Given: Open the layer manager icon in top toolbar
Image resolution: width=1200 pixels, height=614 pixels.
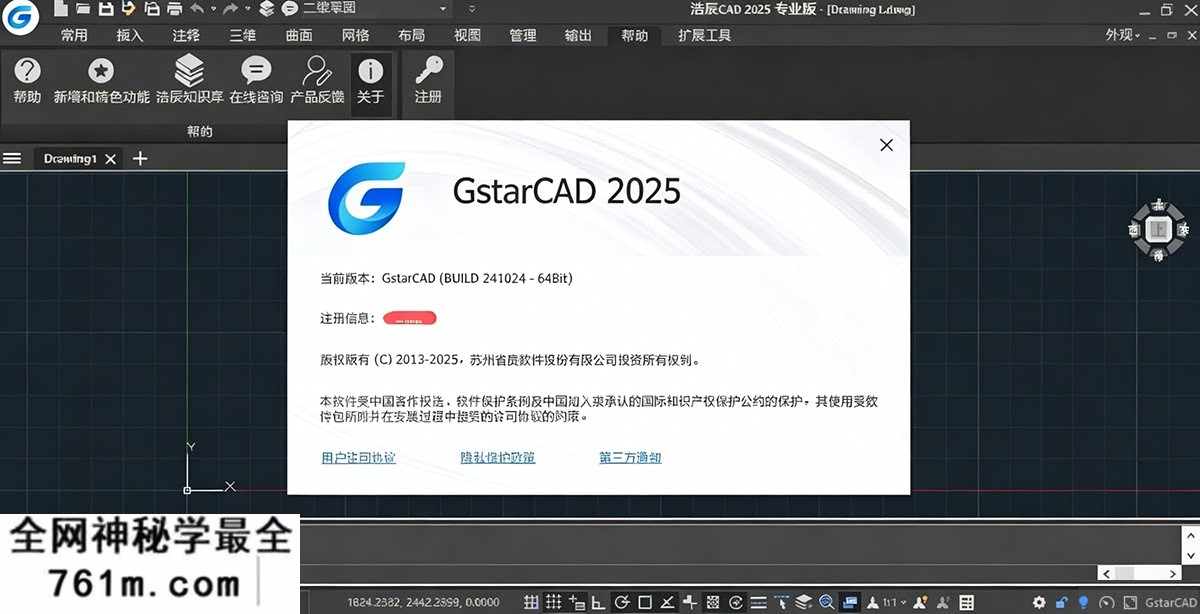Looking at the screenshot, I should pos(267,9).
